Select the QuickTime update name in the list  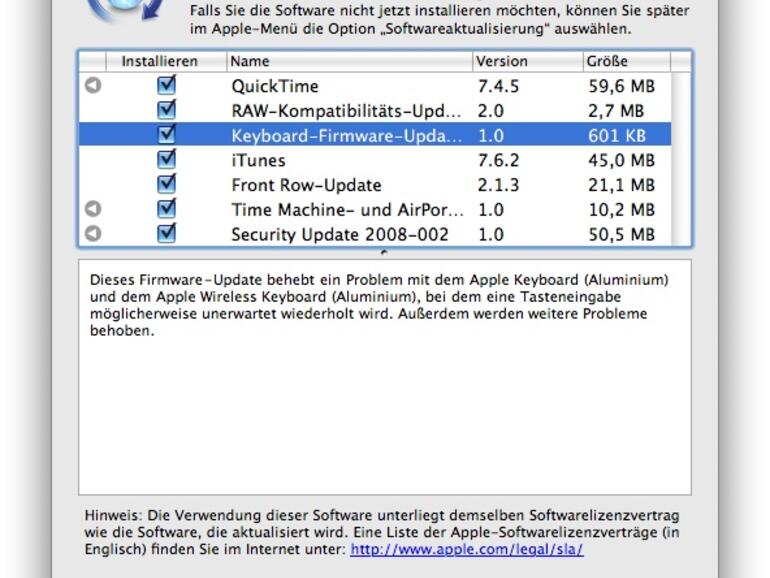point(275,86)
